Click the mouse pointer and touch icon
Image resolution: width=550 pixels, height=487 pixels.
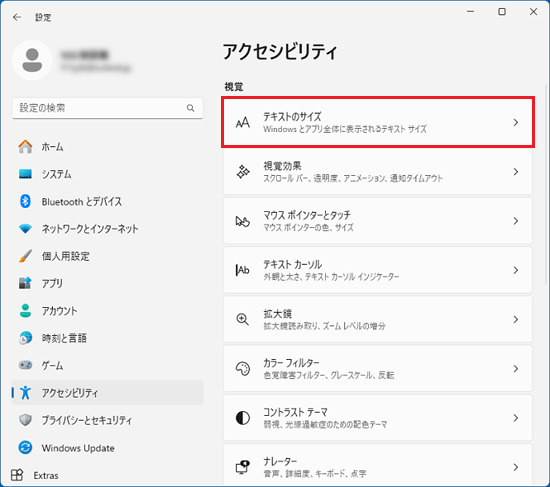(x=243, y=221)
